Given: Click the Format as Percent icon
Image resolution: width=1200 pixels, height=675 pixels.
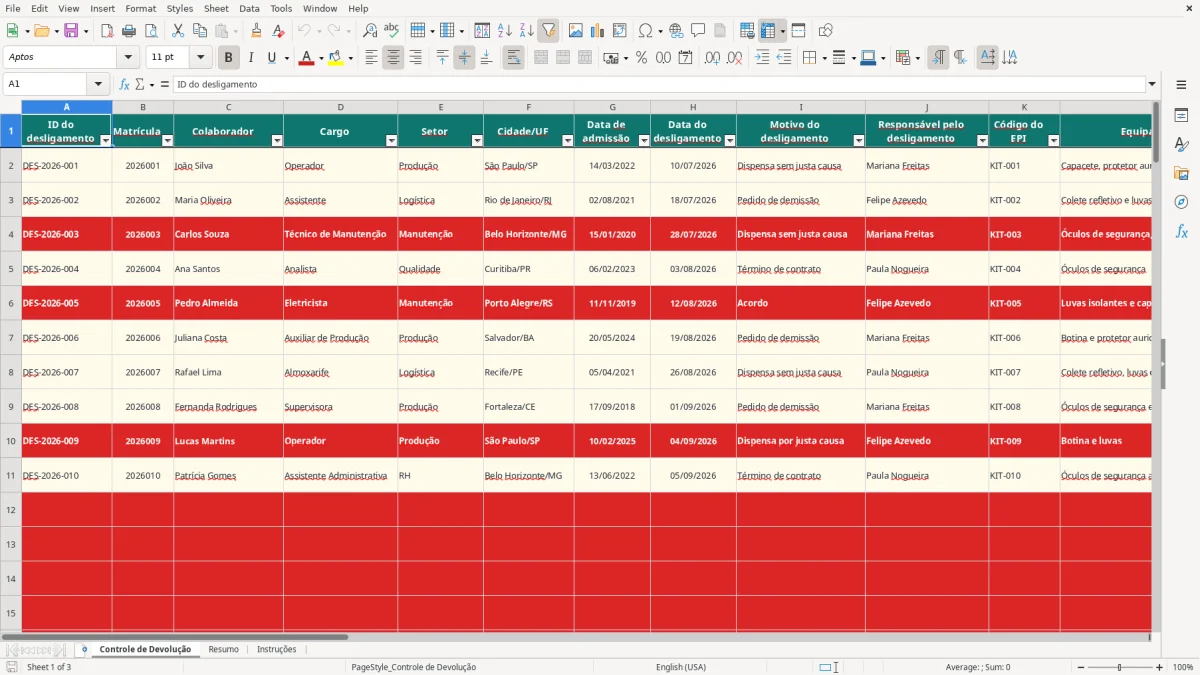Looking at the screenshot, I should pyautogui.click(x=641, y=58).
